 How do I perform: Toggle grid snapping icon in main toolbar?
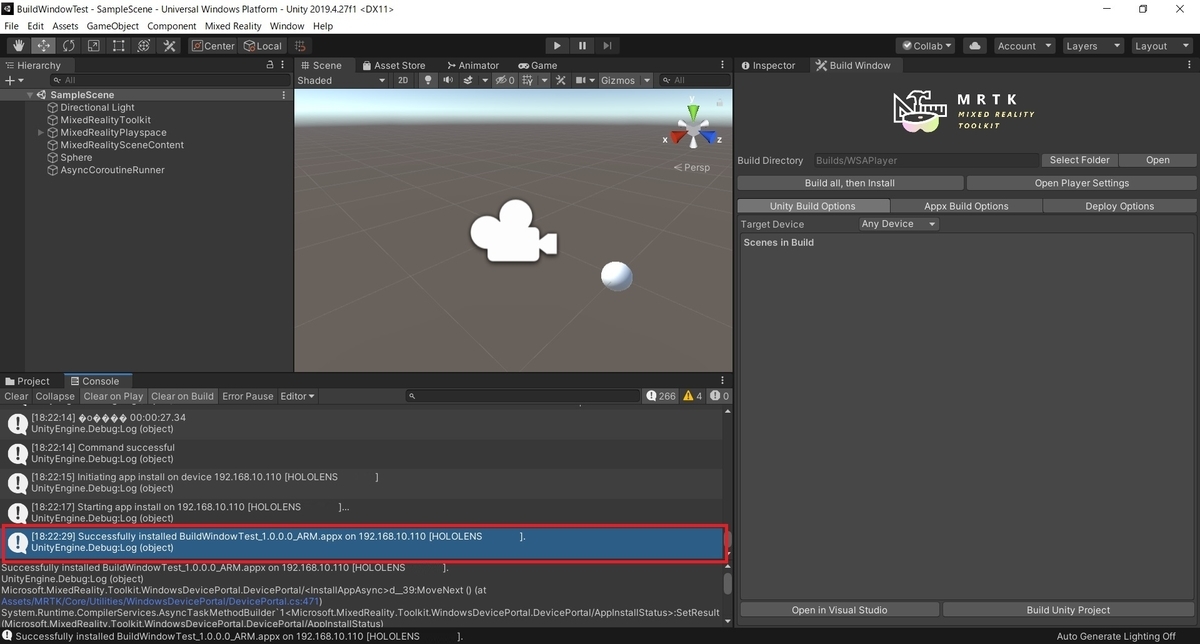click(300, 46)
